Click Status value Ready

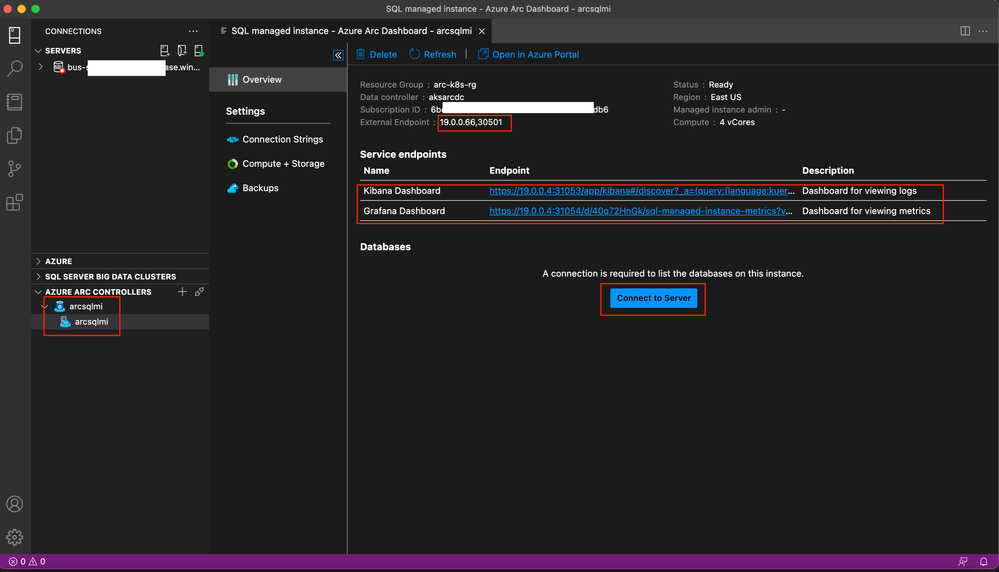[721, 85]
